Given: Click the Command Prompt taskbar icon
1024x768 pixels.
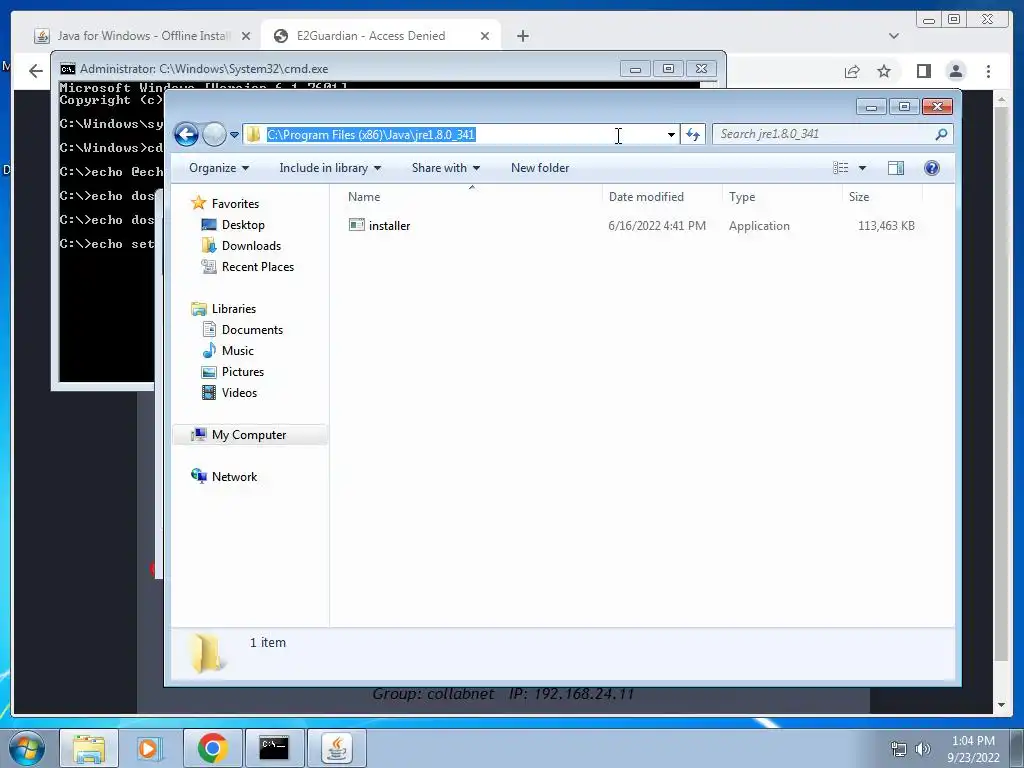Looking at the screenshot, I should 274,748.
